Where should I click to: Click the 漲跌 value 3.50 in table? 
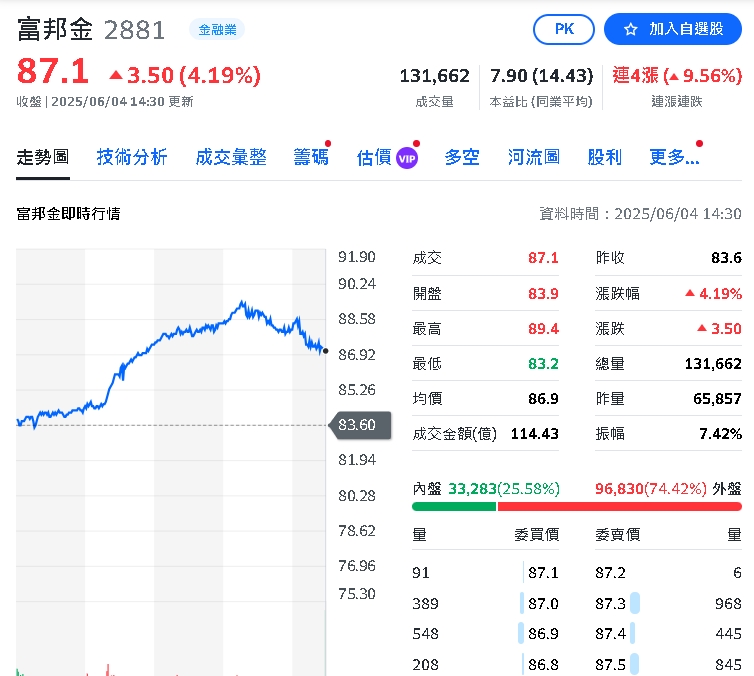tap(719, 329)
